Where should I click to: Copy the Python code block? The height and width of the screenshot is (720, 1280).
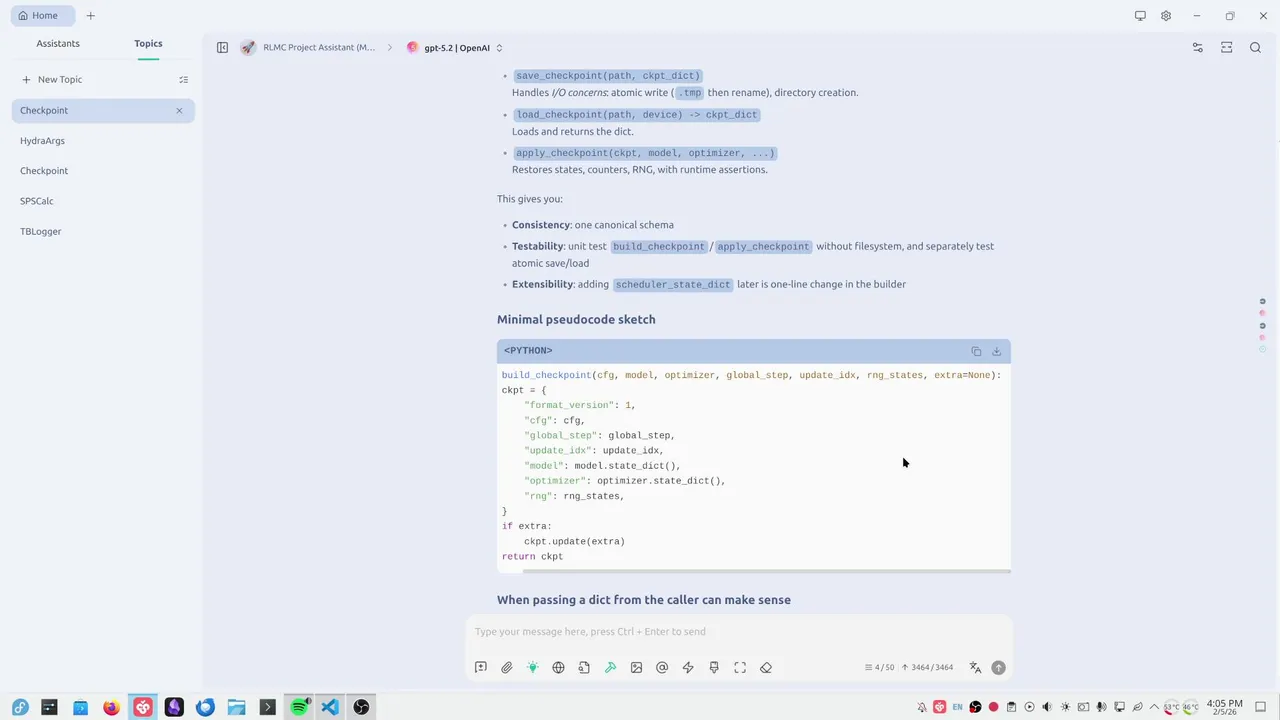(x=976, y=351)
